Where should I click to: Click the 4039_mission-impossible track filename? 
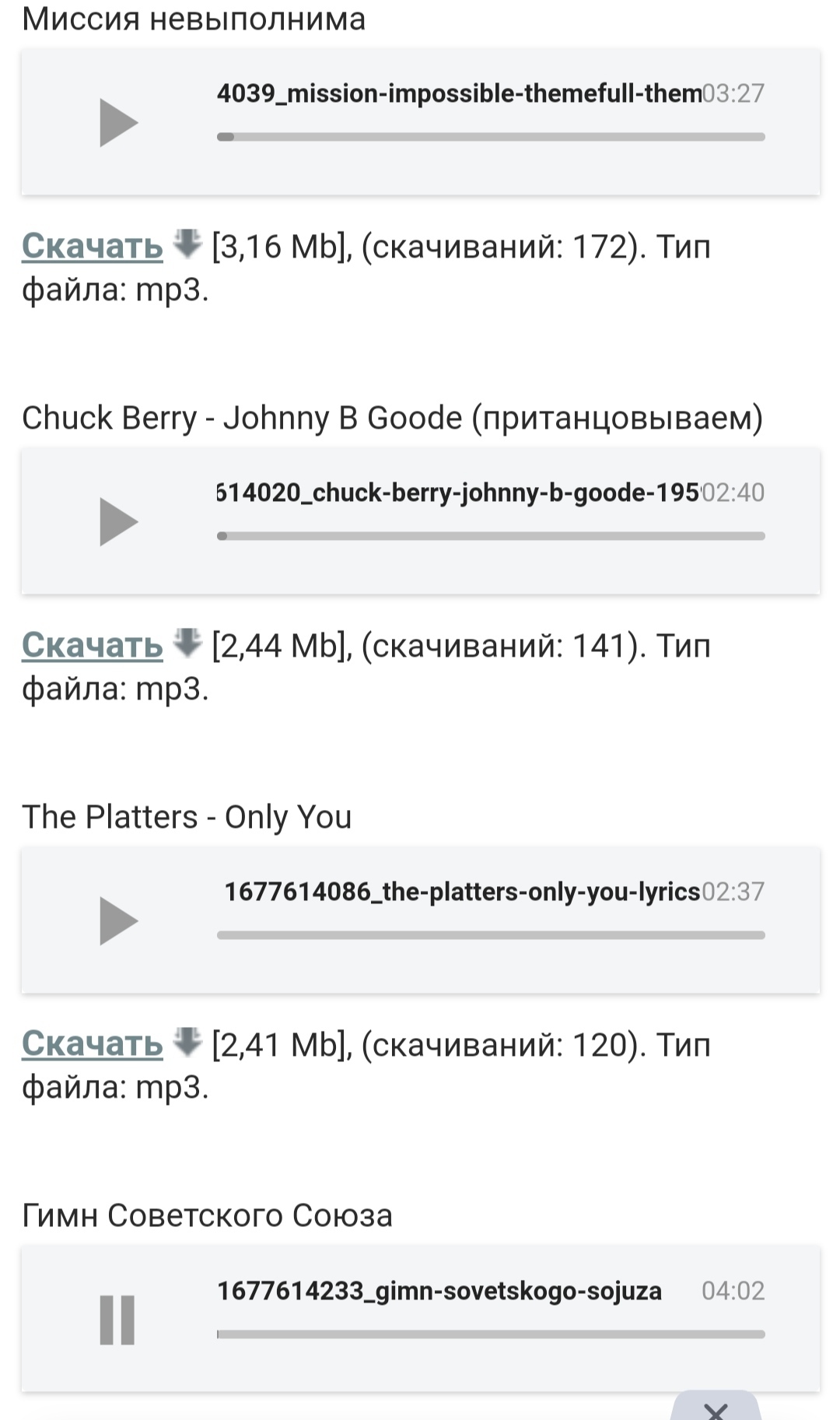pos(459,94)
